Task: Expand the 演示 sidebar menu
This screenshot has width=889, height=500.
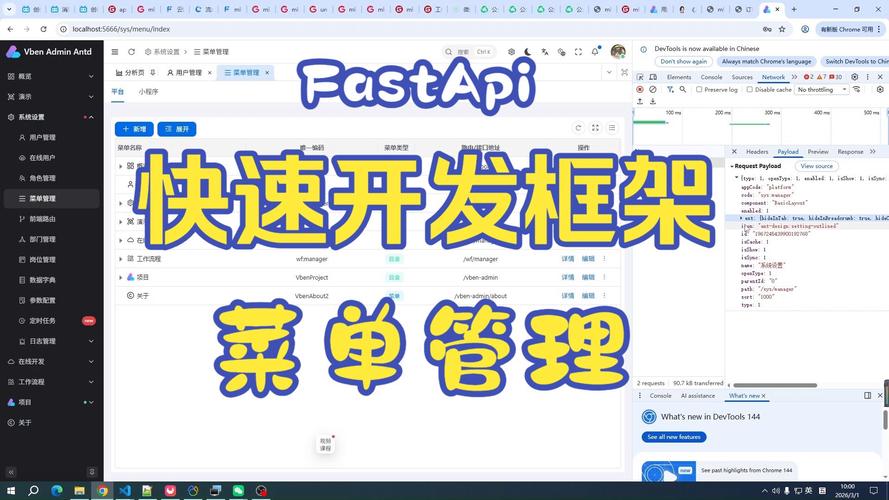Action: point(52,96)
